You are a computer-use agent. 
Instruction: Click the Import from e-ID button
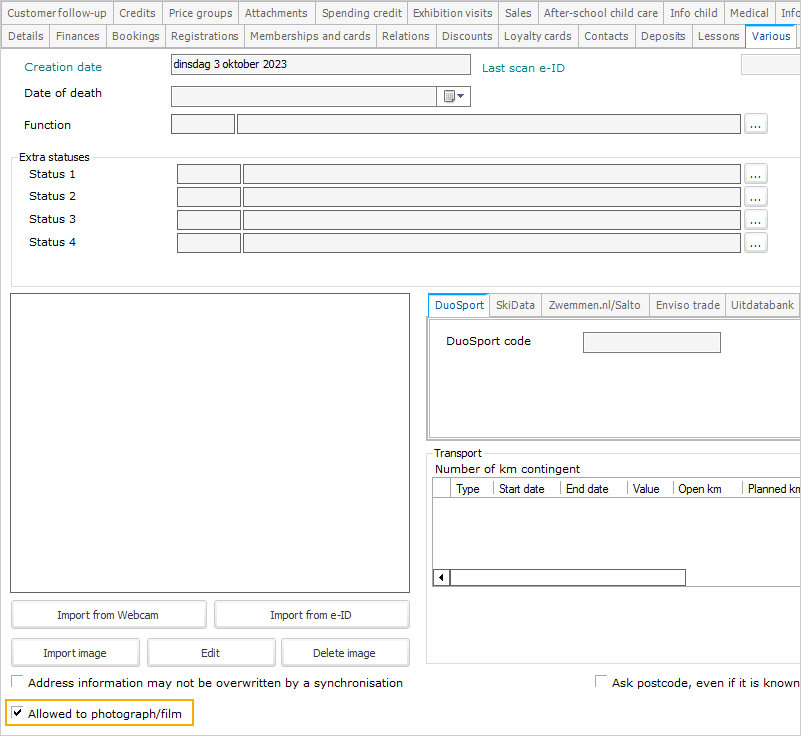(311, 615)
